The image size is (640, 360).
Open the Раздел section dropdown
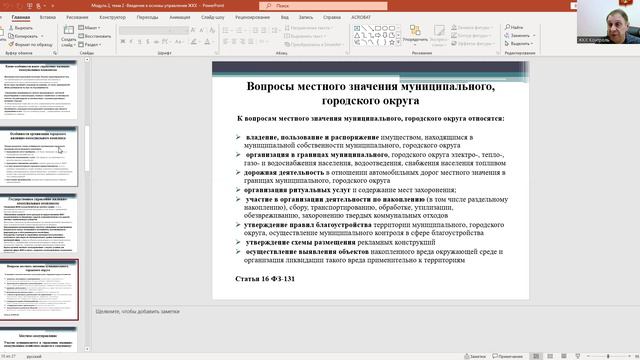(90, 44)
